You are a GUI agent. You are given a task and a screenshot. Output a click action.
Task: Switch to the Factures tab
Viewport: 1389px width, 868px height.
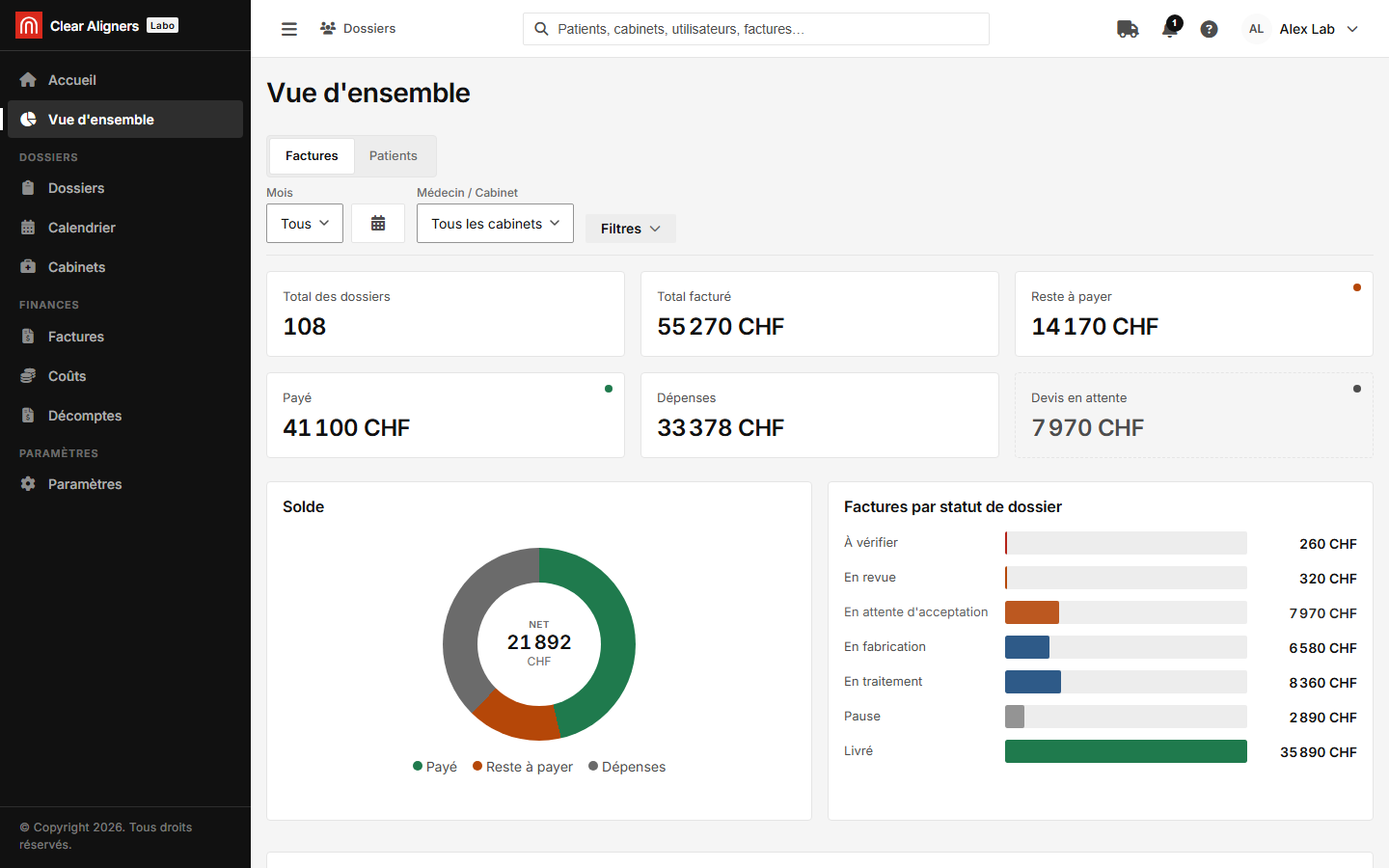pyautogui.click(x=312, y=155)
